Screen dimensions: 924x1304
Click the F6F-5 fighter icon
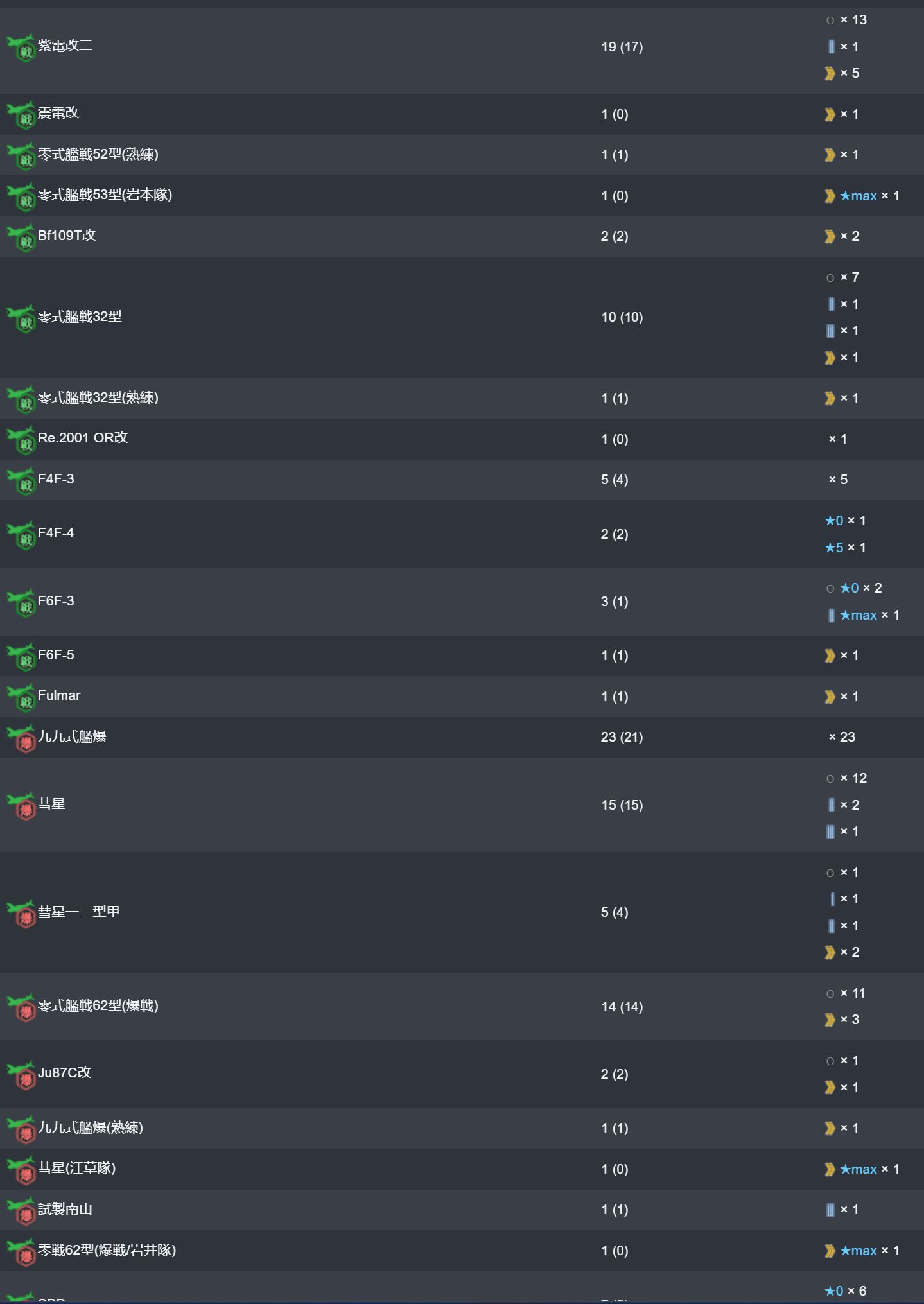21,657
